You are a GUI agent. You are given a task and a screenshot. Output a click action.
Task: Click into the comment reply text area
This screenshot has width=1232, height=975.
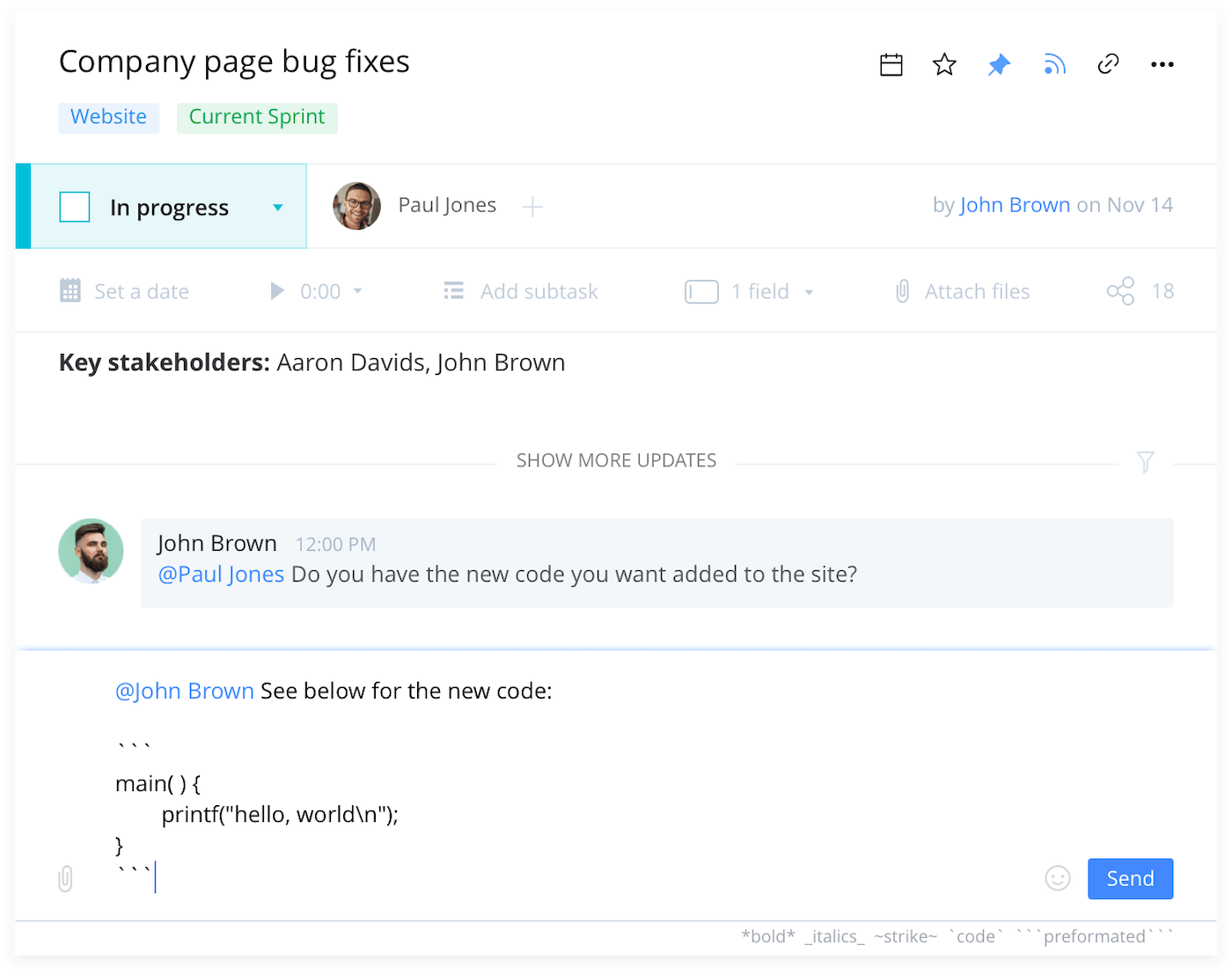tap(563, 783)
